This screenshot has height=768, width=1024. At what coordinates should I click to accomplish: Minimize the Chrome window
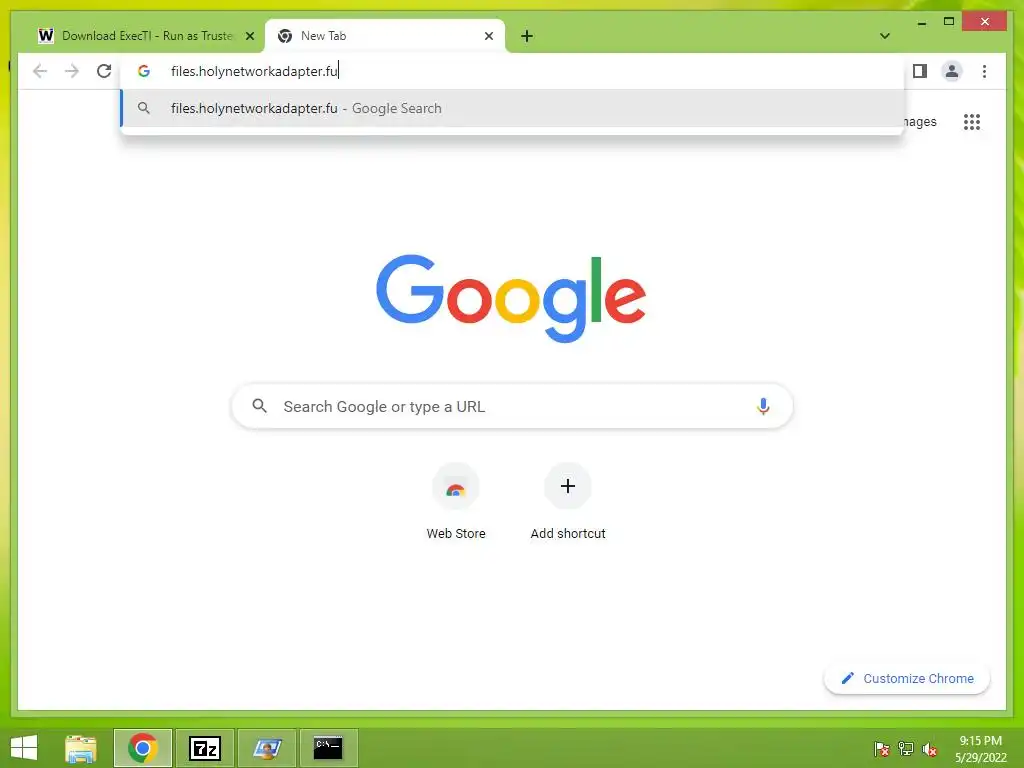921,22
